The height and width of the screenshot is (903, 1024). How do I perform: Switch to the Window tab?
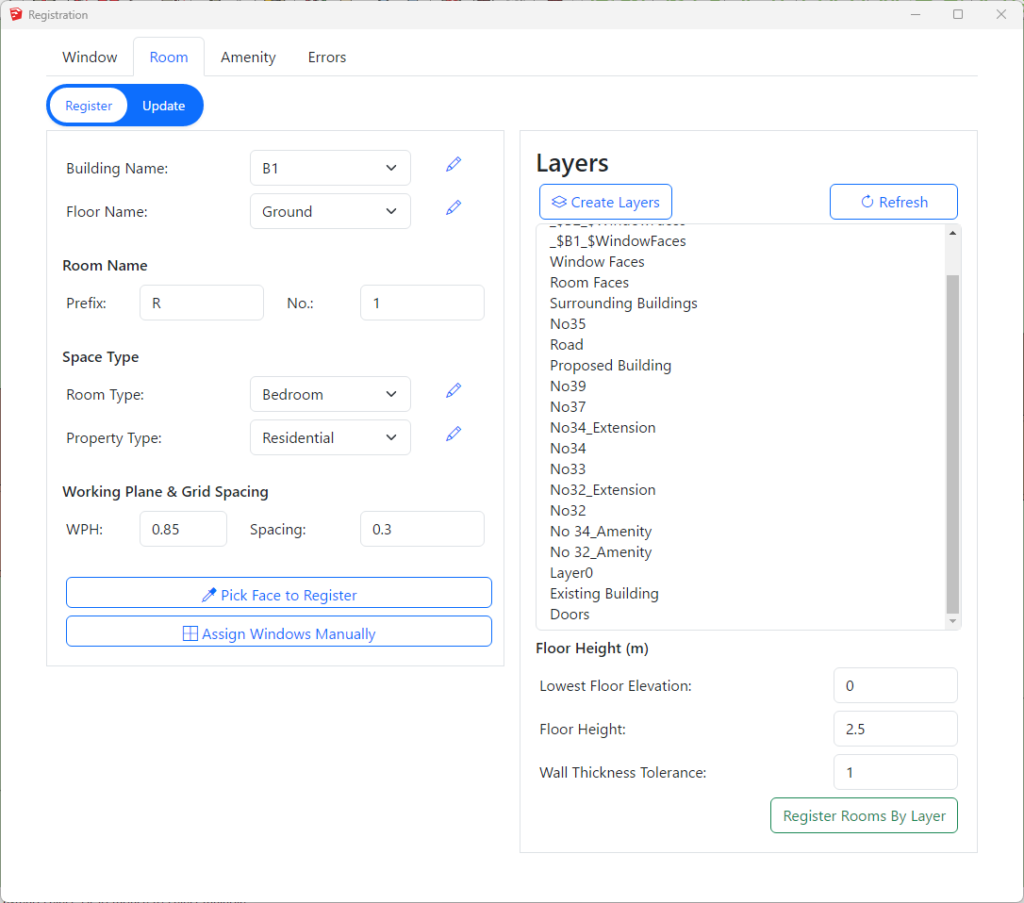click(90, 57)
